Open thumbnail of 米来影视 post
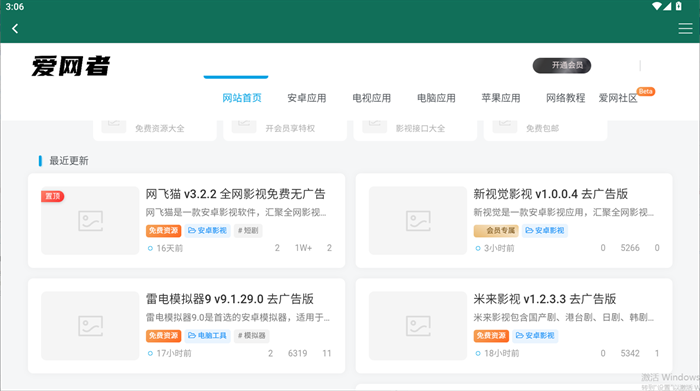The height and width of the screenshot is (391, 700). point(418,326)
